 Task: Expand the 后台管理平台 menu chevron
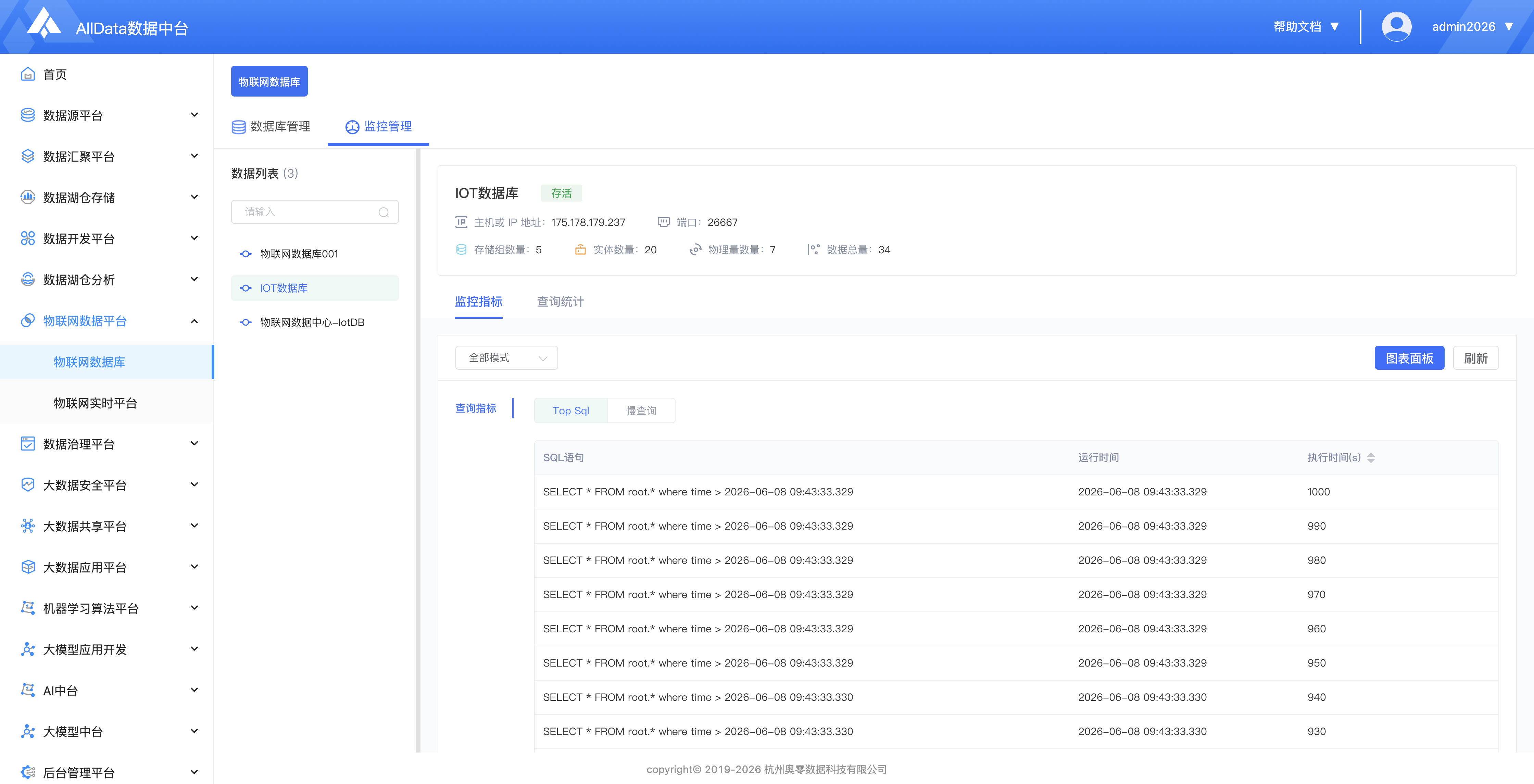coord(194,772)
